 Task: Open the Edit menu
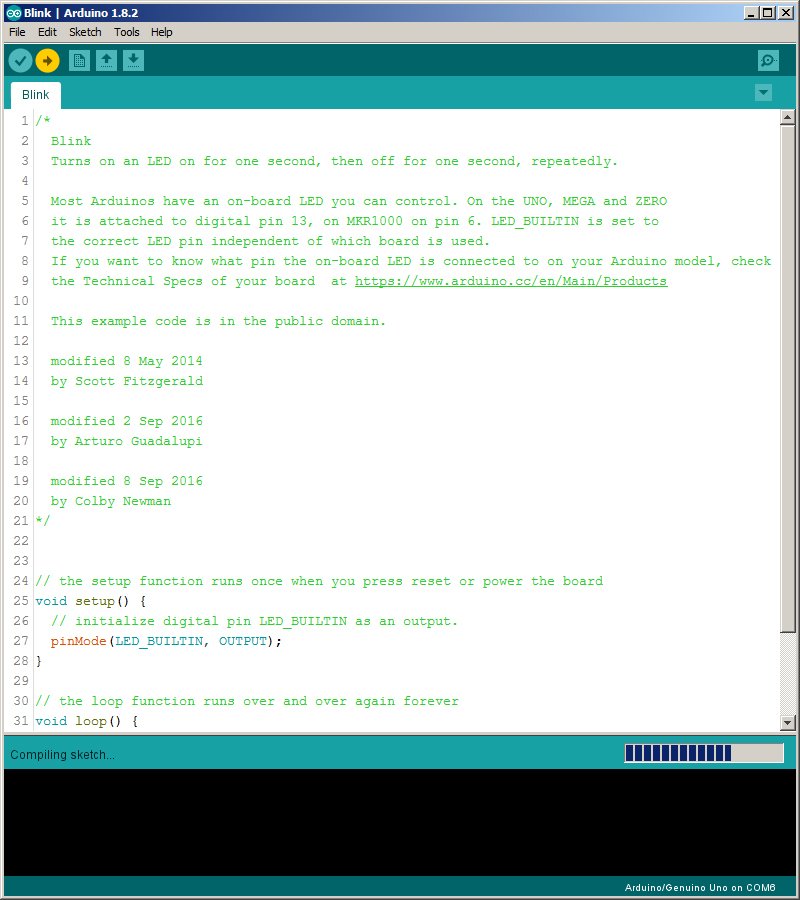click(47, 32)
